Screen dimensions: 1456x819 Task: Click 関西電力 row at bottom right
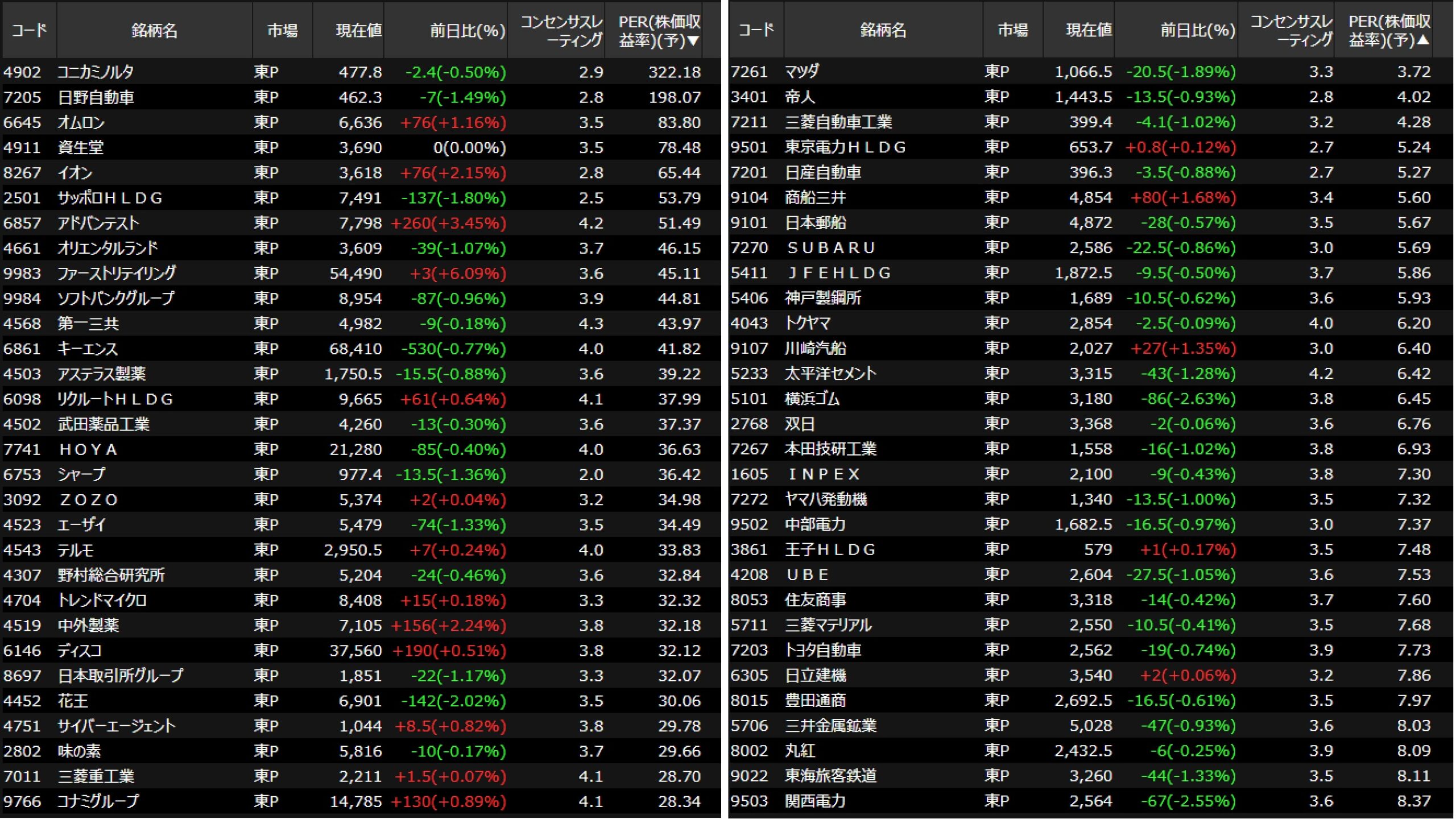[815, 801]
